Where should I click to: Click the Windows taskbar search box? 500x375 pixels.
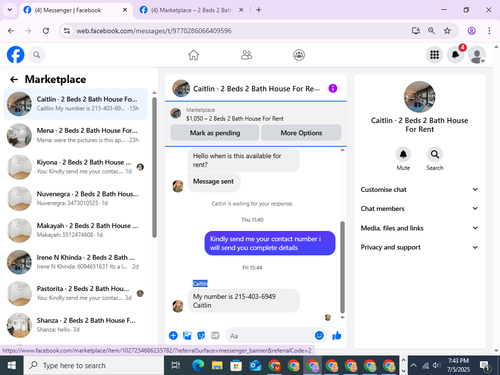click(94, 365)
